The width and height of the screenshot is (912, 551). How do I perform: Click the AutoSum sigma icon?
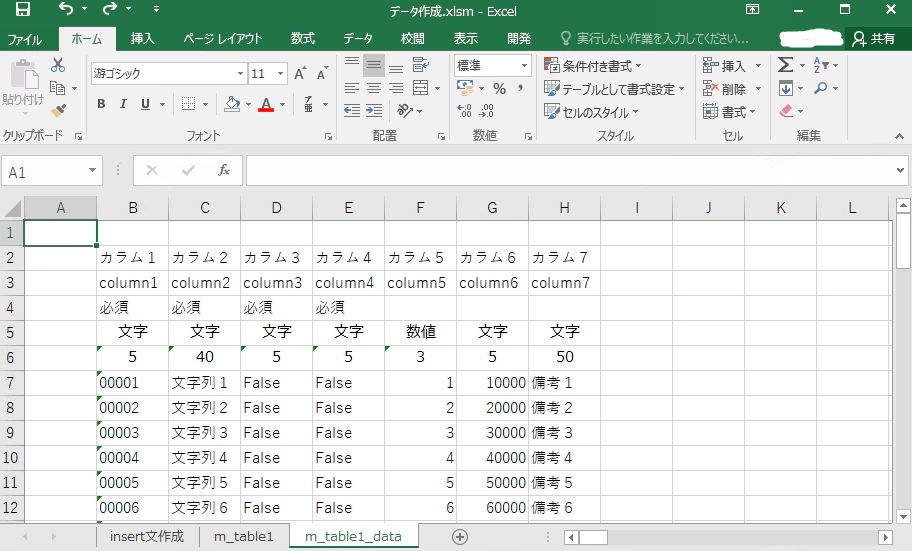tap(785, 65)
